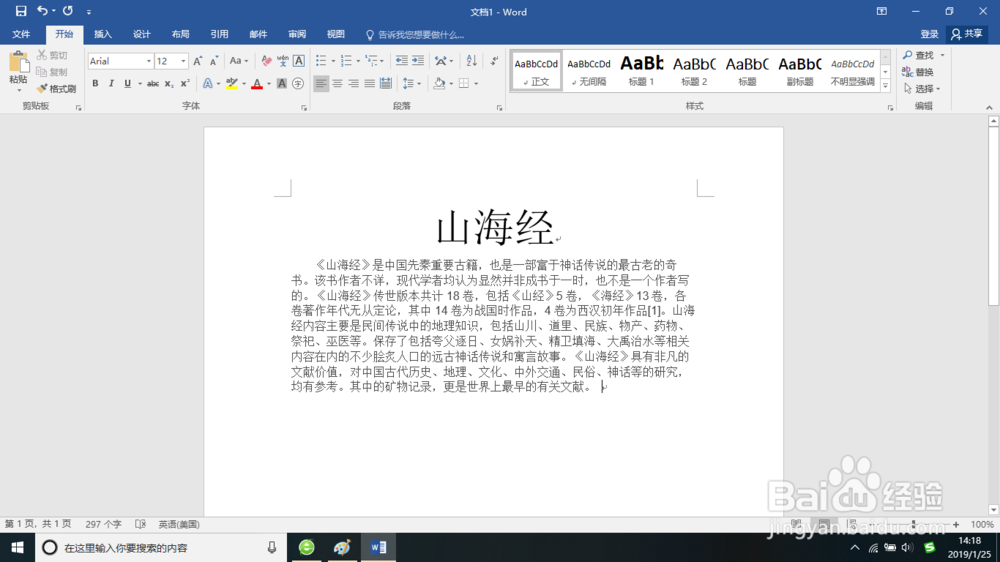Sort the text with the A-Z sort icon
Image resolution: width=1000 pixels, height=562 pixels.
click(x=471, y=61)
